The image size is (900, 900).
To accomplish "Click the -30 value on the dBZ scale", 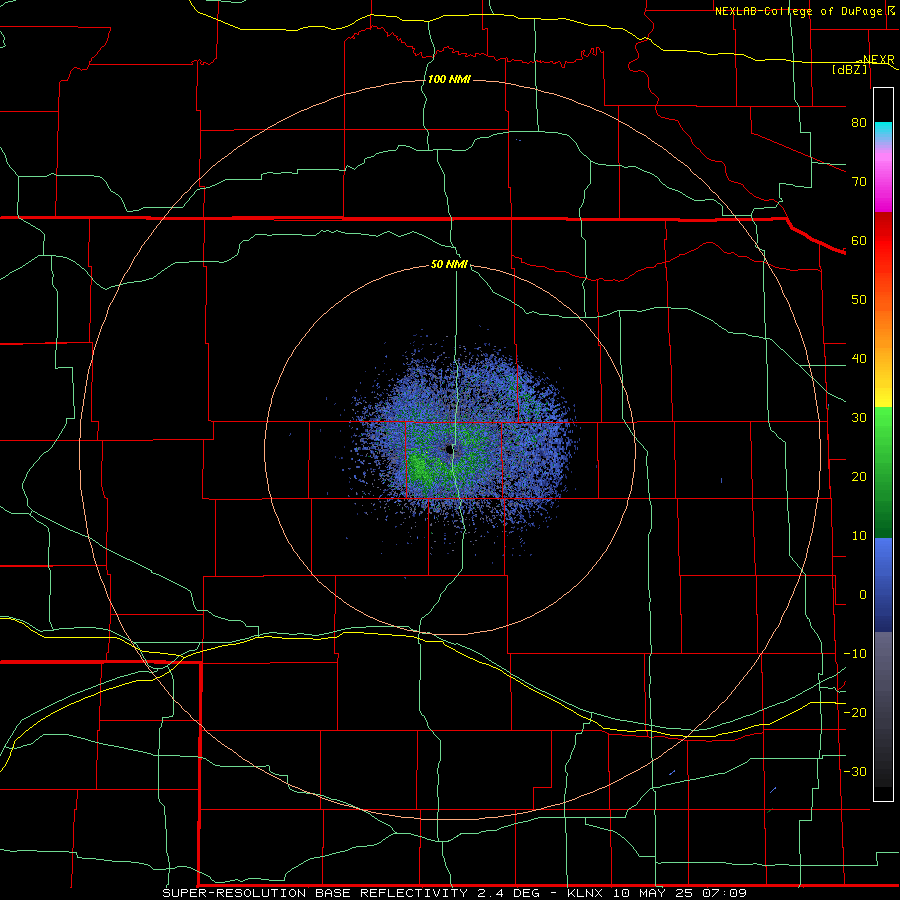I will pyautogui.click(x=855, y=771).
